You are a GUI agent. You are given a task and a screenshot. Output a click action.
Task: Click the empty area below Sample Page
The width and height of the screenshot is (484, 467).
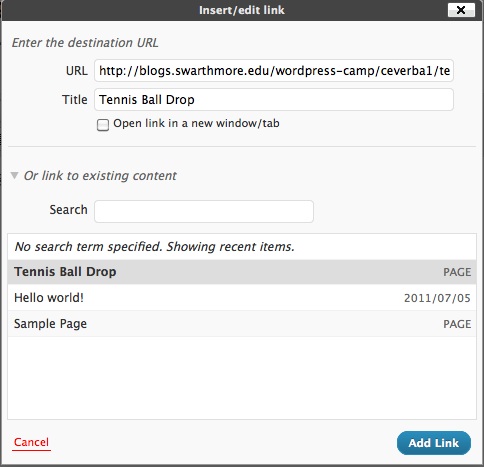242,378
